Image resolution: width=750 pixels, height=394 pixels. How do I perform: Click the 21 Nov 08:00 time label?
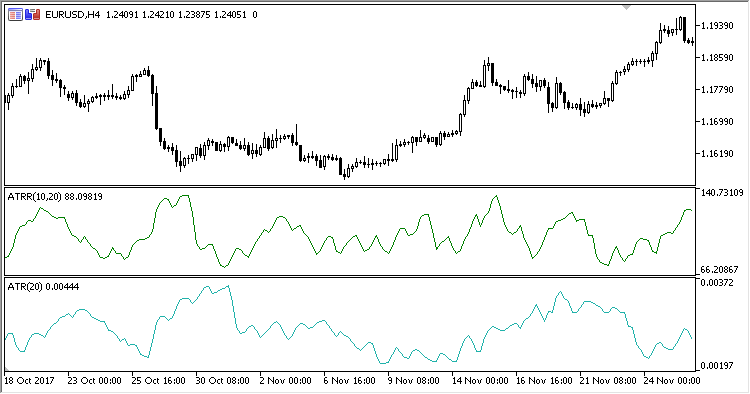(x=608, y=381)
